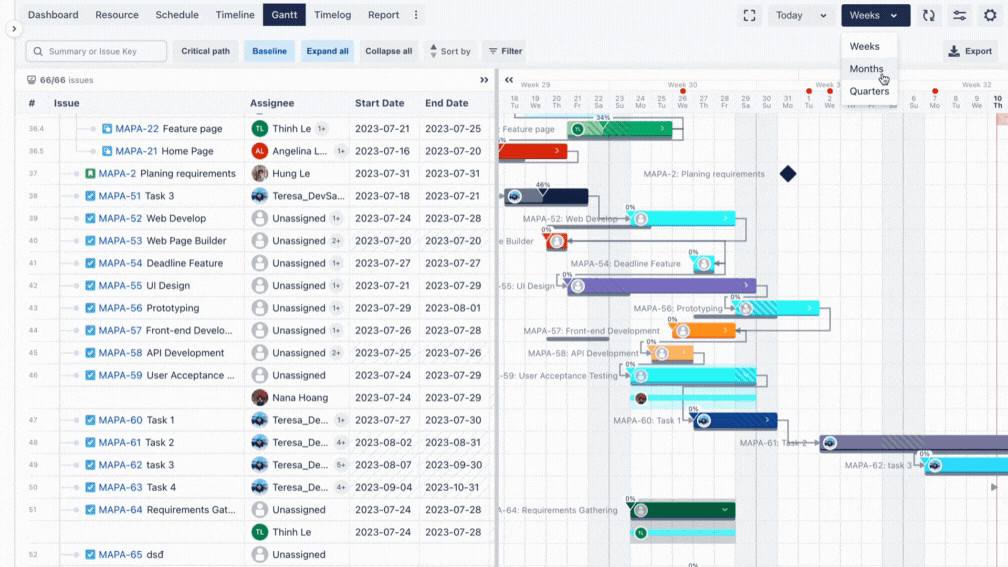1008x567 pixels.
Task: Expand the MAPA-55 UI Design bar arrow
Action: (x=746, y=285)
